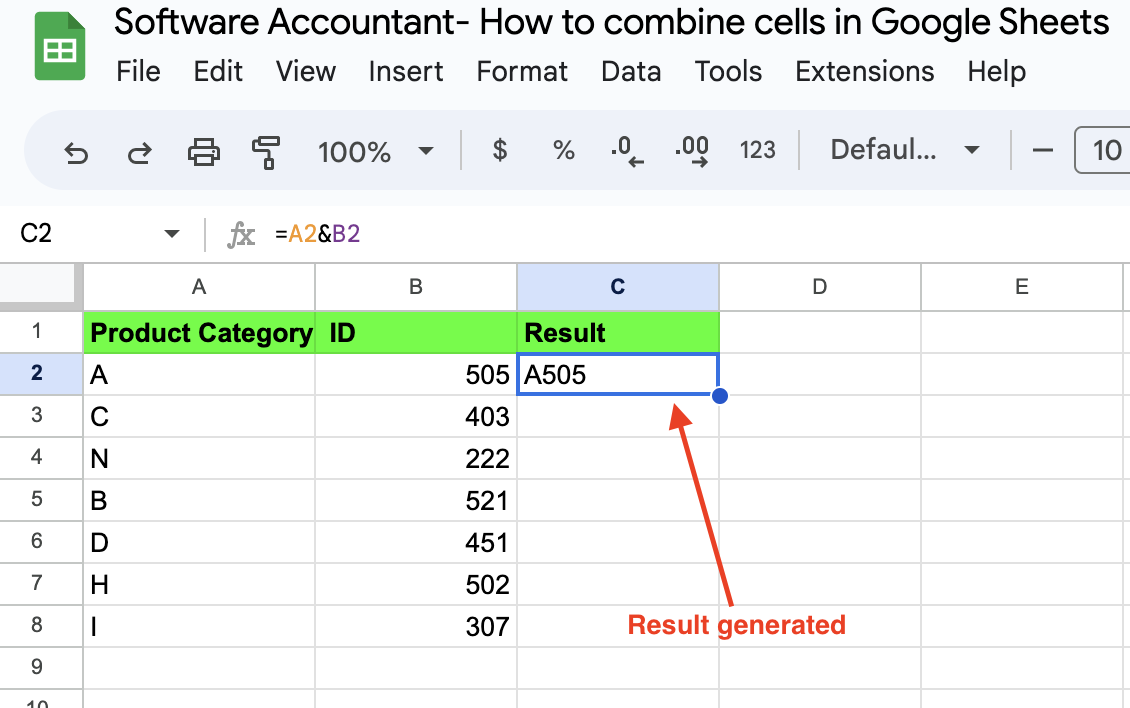
Task: Select the Product Category header cell
Action: pyautogui.click(x=199, y=332)
